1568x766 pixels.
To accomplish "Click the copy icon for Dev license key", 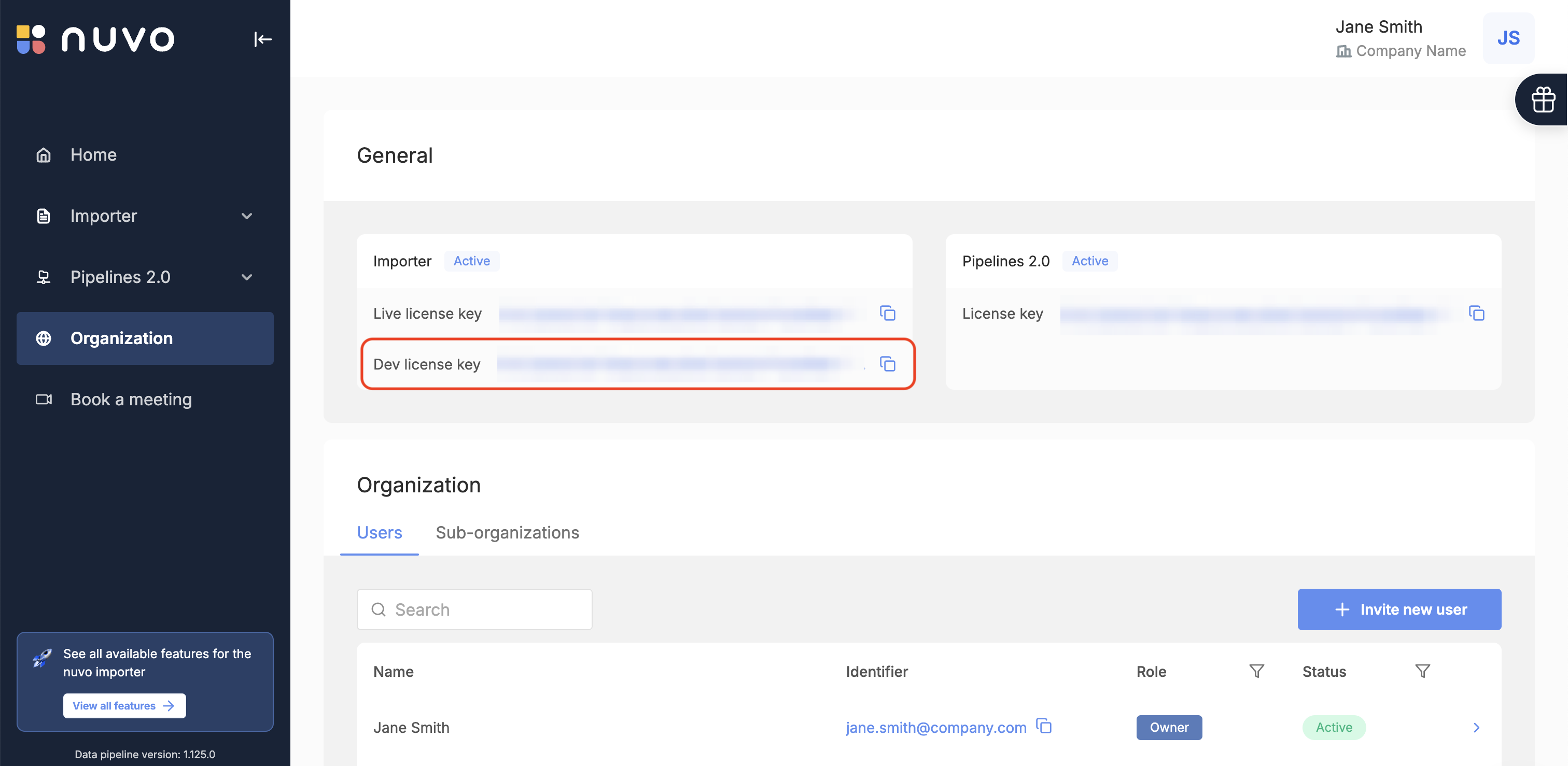I will tap(887, 363).
